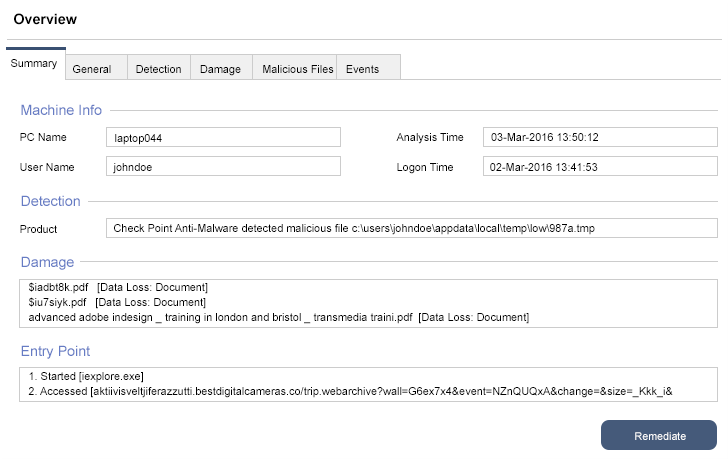The image size is (728, 459).
Task: Click the Accessed bestdigitalcameras.co URL entry
Action: 351,392
